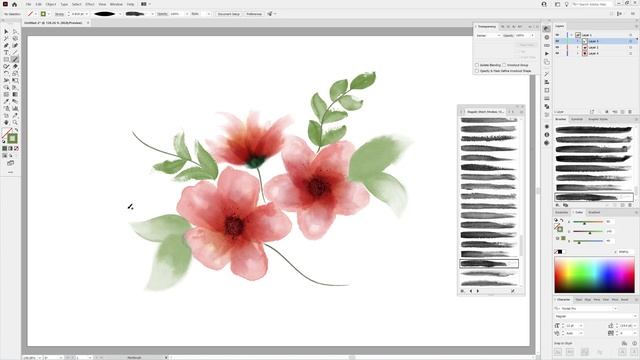Select the Pen tool
This screenshot has height=360, width=640.
tap(6, 45)
